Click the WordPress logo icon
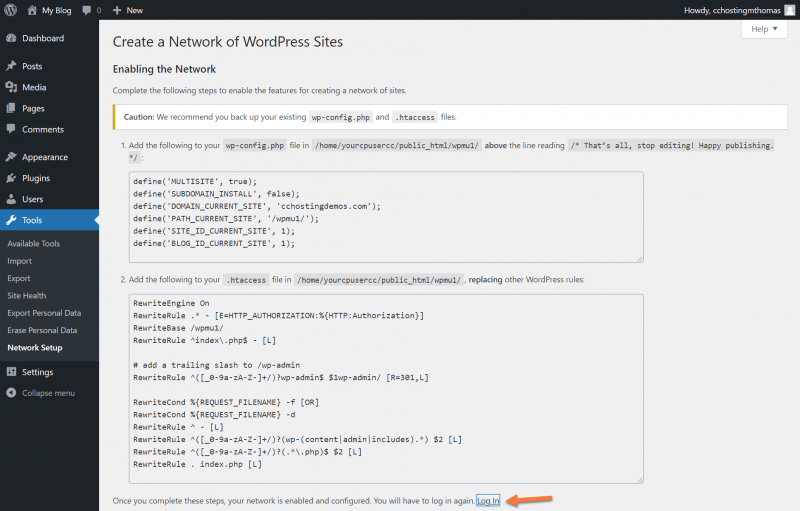 point(11,10)
